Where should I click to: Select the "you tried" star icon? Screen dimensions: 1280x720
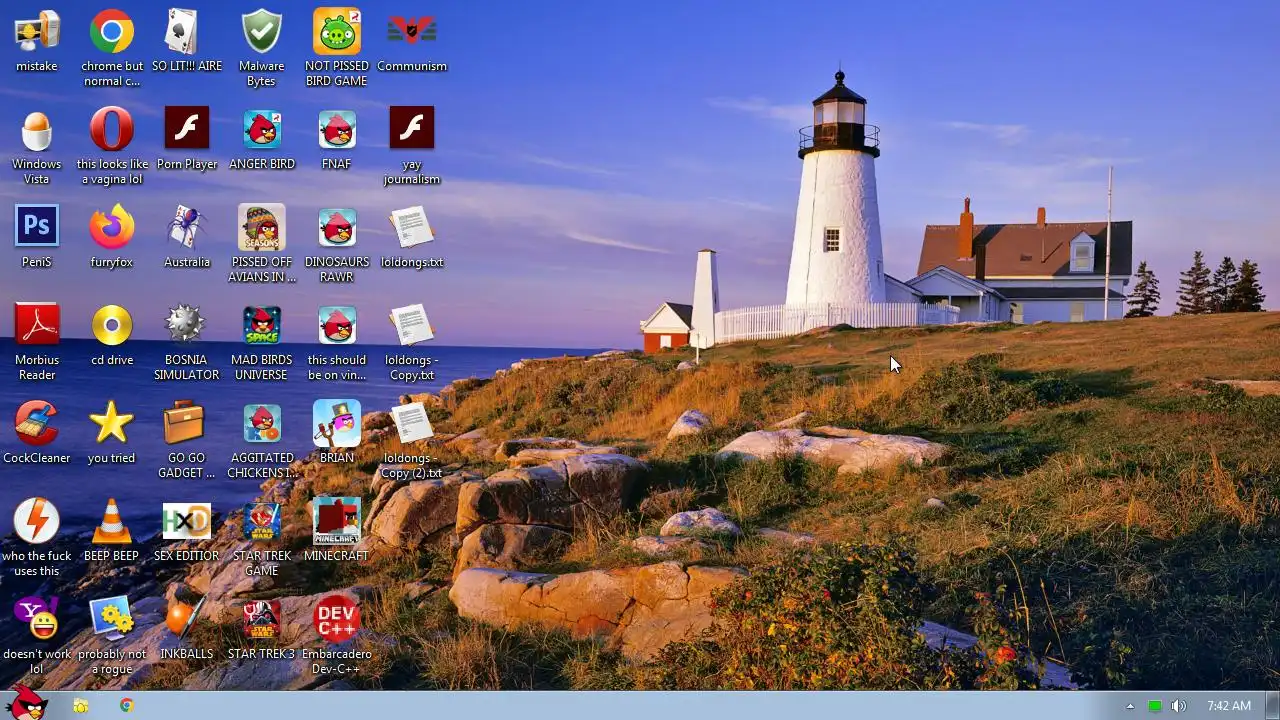tap(112, 424)
